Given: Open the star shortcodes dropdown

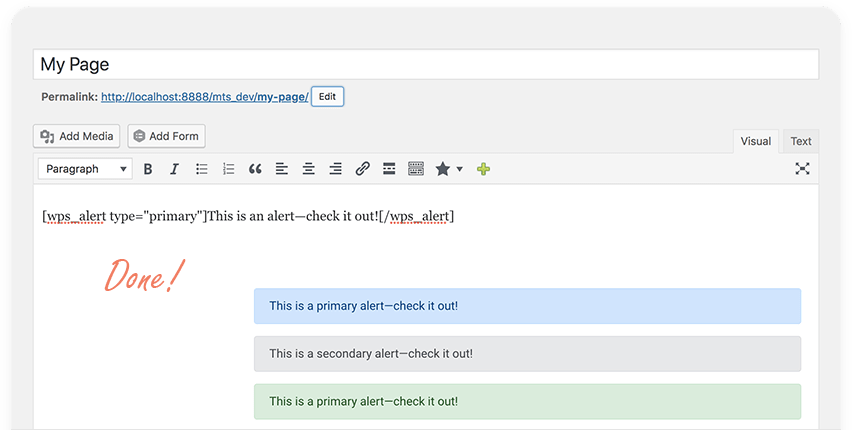Looking at the screenshot, I should point(448,169).
